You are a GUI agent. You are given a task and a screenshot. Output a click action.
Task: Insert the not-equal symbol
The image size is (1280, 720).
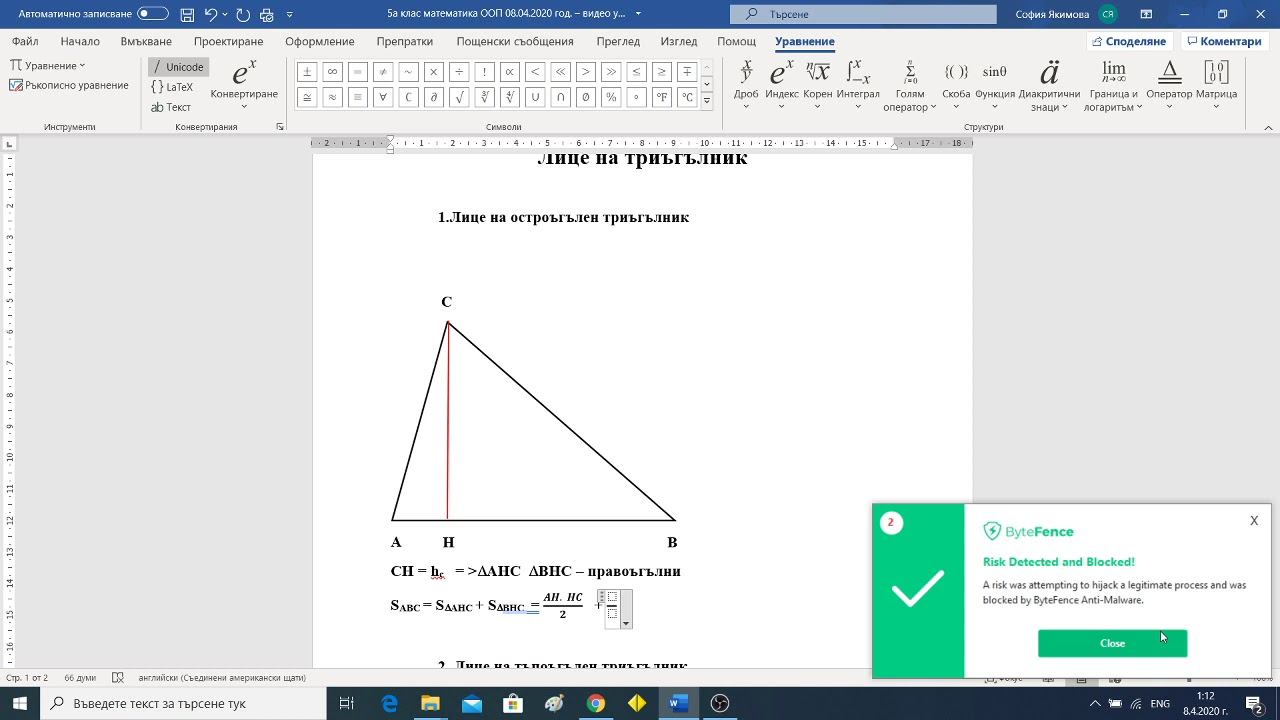coord(383,72)
